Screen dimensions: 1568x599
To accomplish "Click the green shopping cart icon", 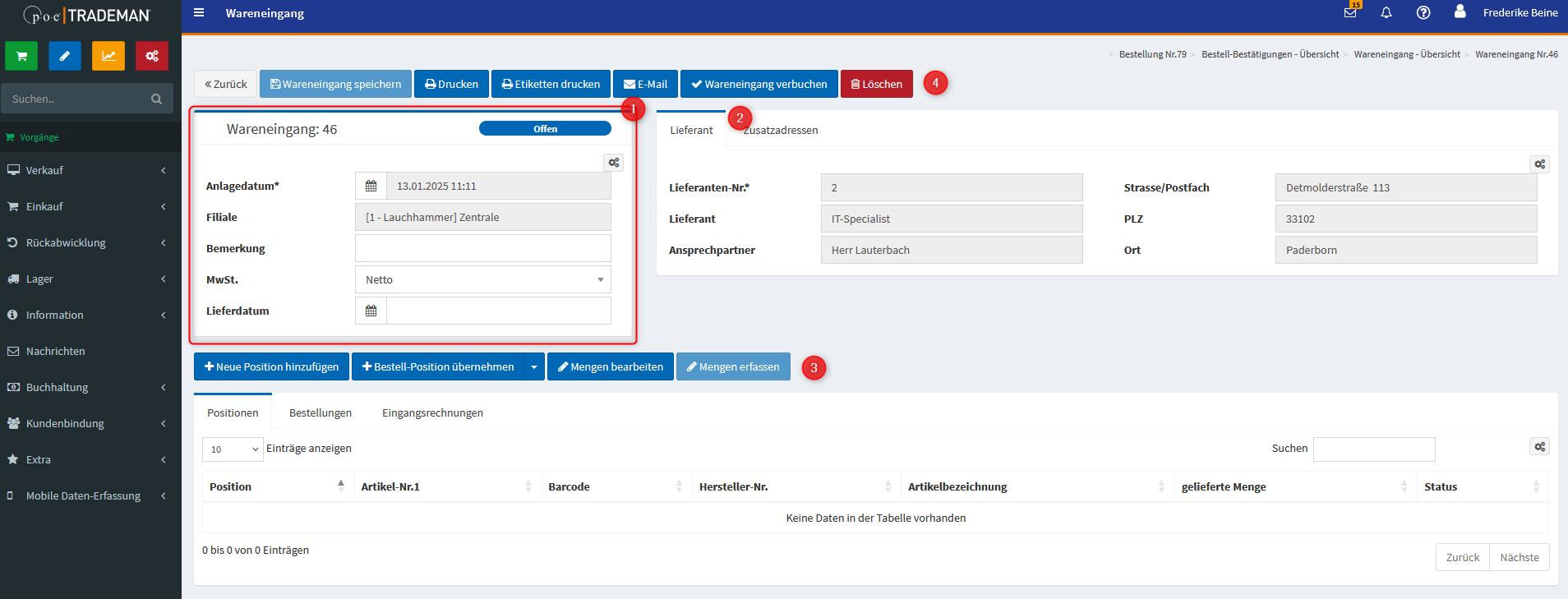I will [x=21, y=56].
